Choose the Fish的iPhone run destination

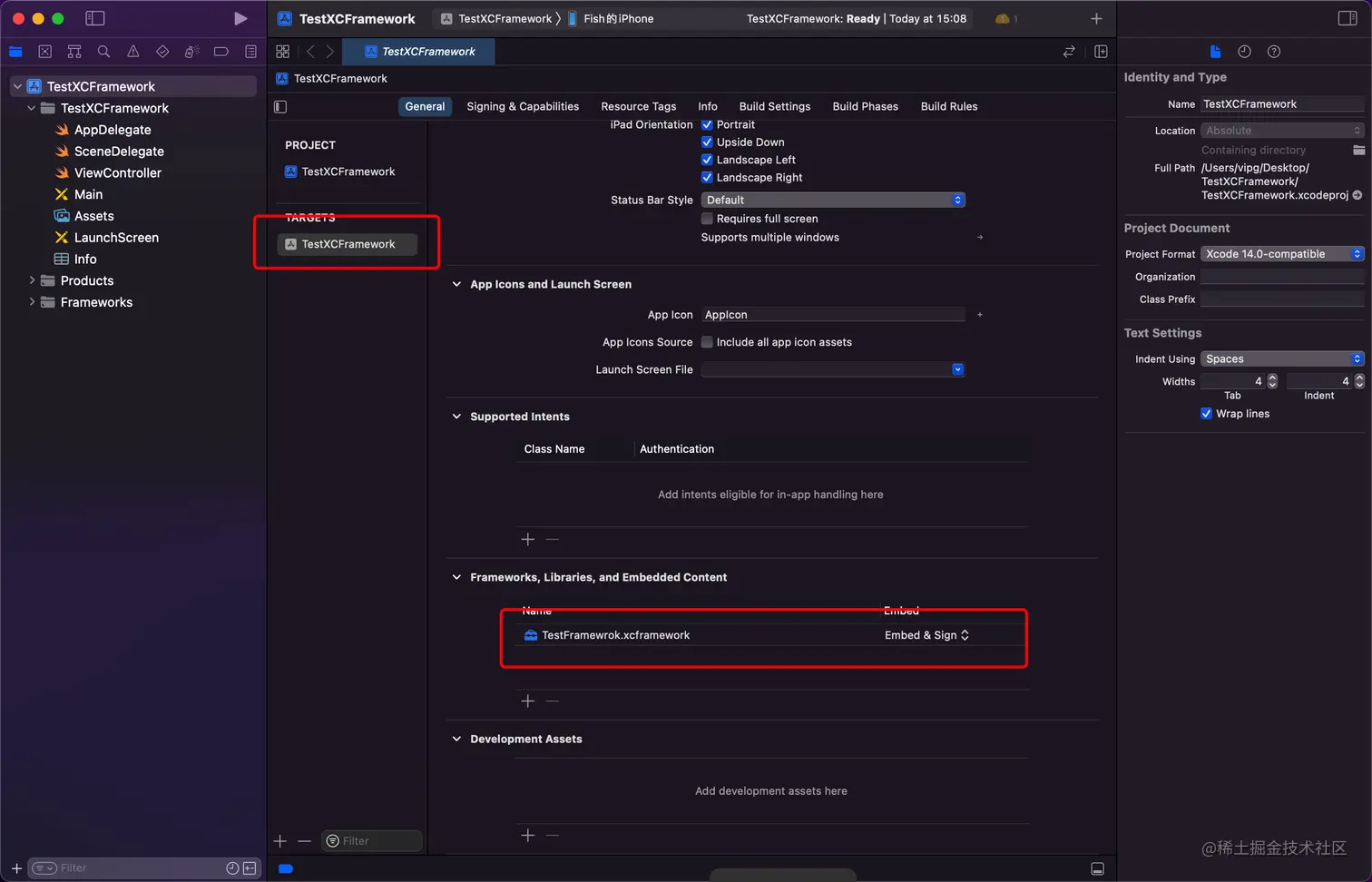611,18
